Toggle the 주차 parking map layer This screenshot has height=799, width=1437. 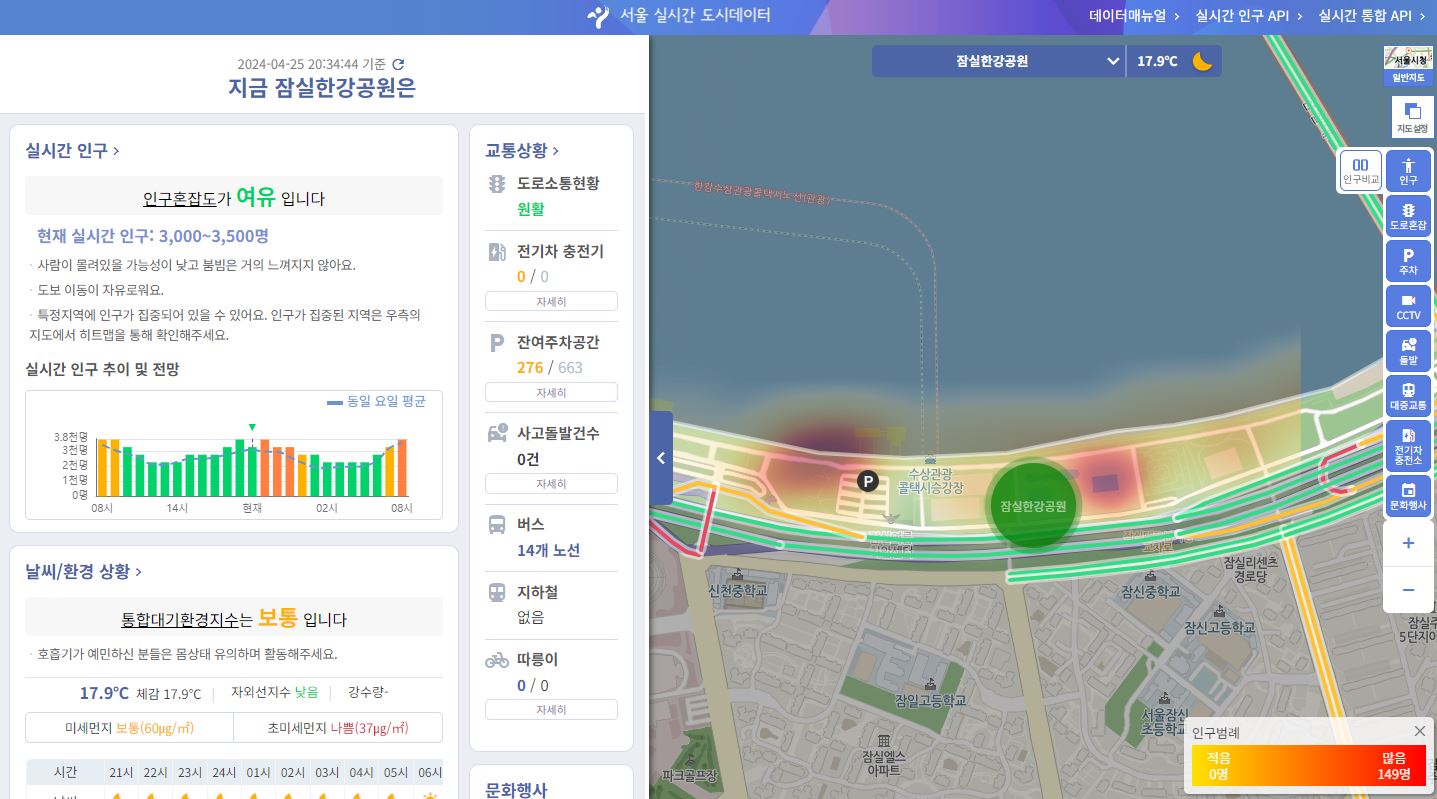click(x=1408, y=261)
